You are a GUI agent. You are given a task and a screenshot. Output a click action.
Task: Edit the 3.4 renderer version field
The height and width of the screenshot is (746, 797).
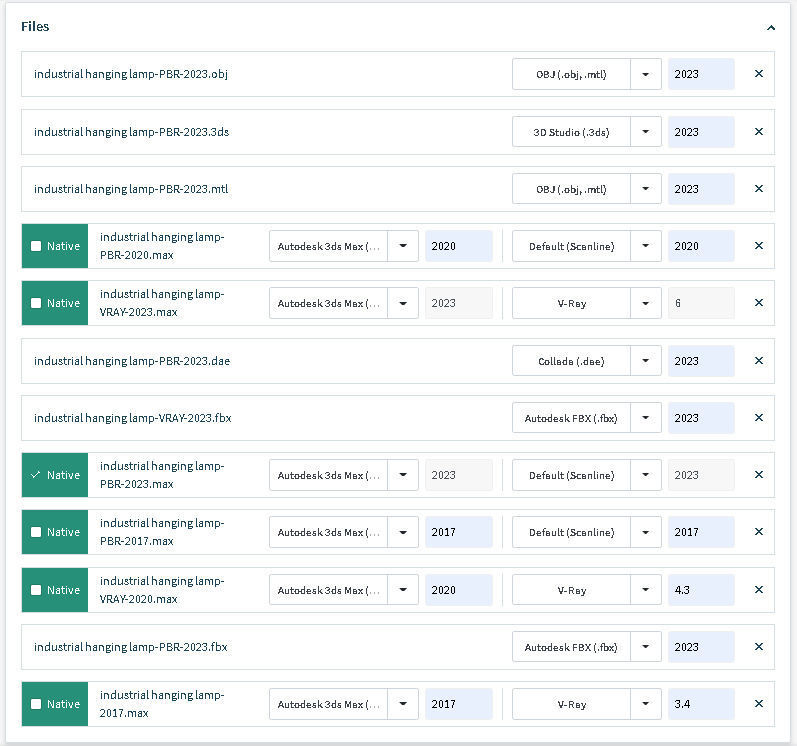coord(700,704)
